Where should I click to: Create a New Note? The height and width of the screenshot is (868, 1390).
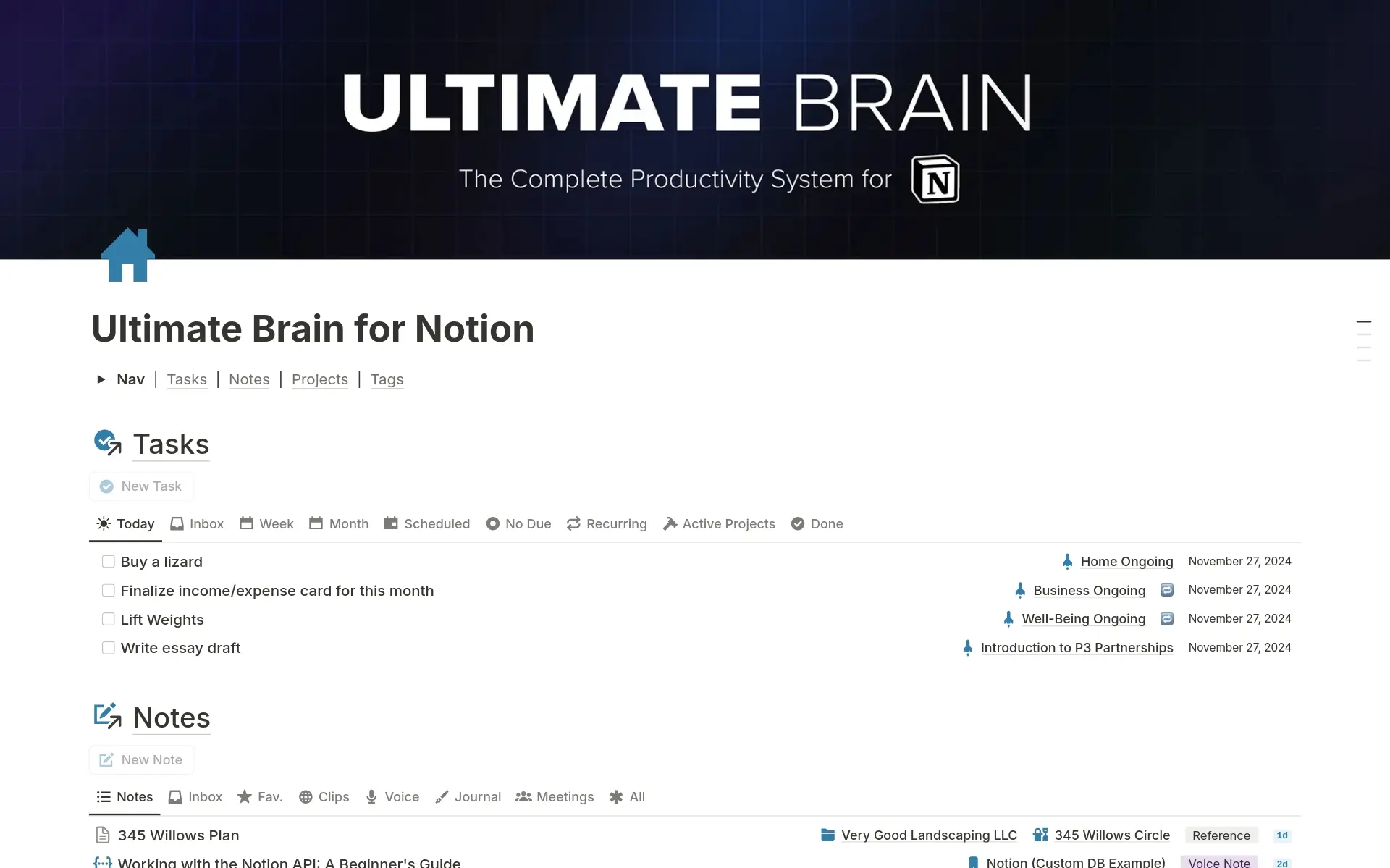click(x=141, y=760)
